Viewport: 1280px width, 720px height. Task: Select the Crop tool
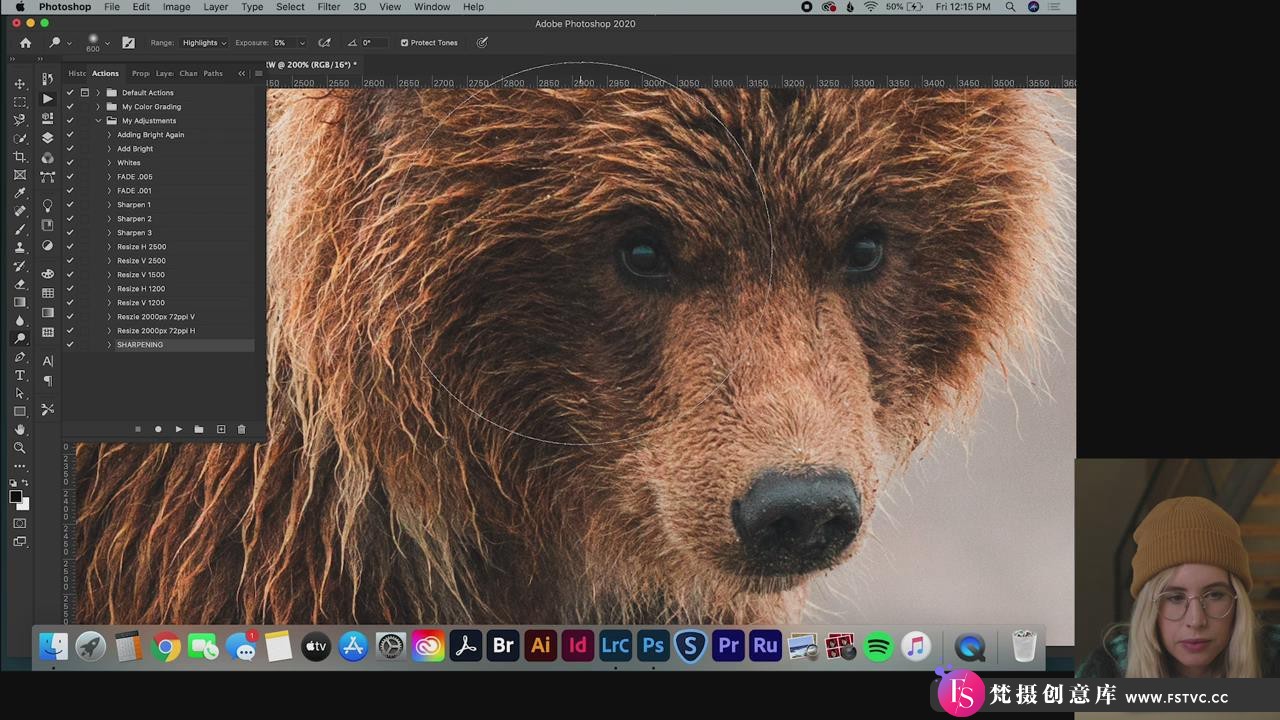[19, 157]
